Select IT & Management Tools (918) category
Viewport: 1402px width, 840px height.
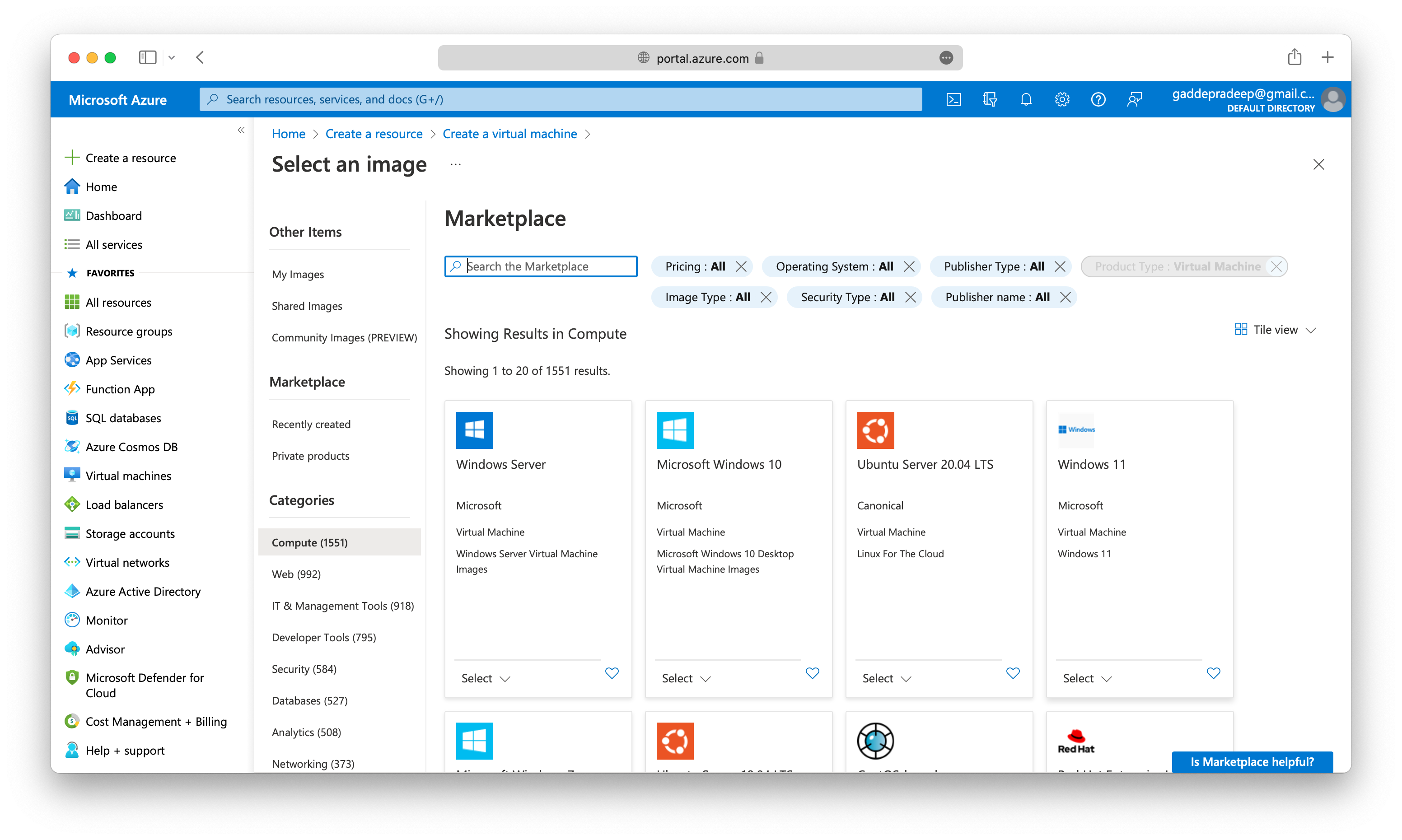point(342,606)
